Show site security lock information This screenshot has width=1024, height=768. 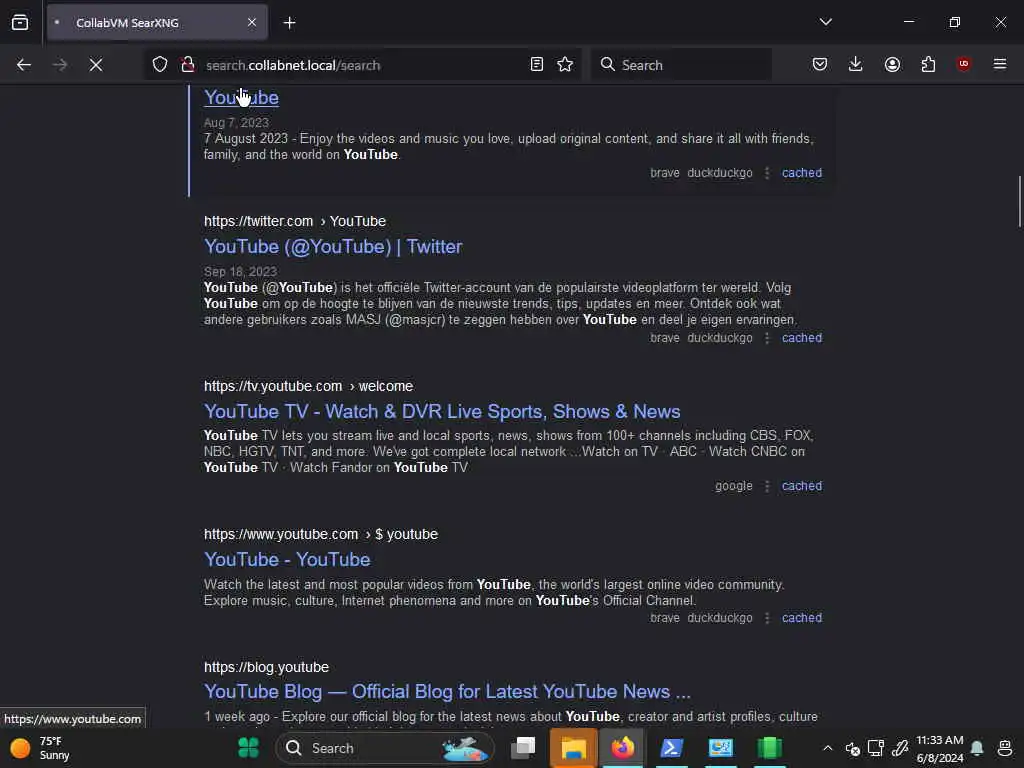click(188, 65)
